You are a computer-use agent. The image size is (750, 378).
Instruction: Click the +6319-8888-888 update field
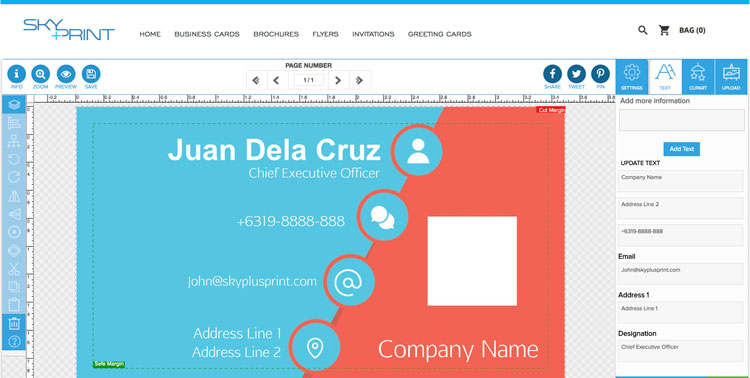(x=681, y=235)
